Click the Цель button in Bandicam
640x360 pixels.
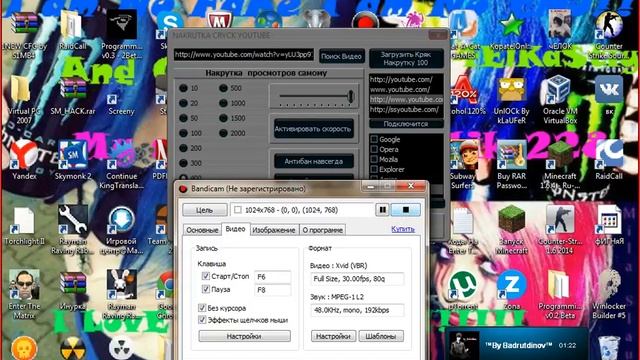tap(204, 210)
